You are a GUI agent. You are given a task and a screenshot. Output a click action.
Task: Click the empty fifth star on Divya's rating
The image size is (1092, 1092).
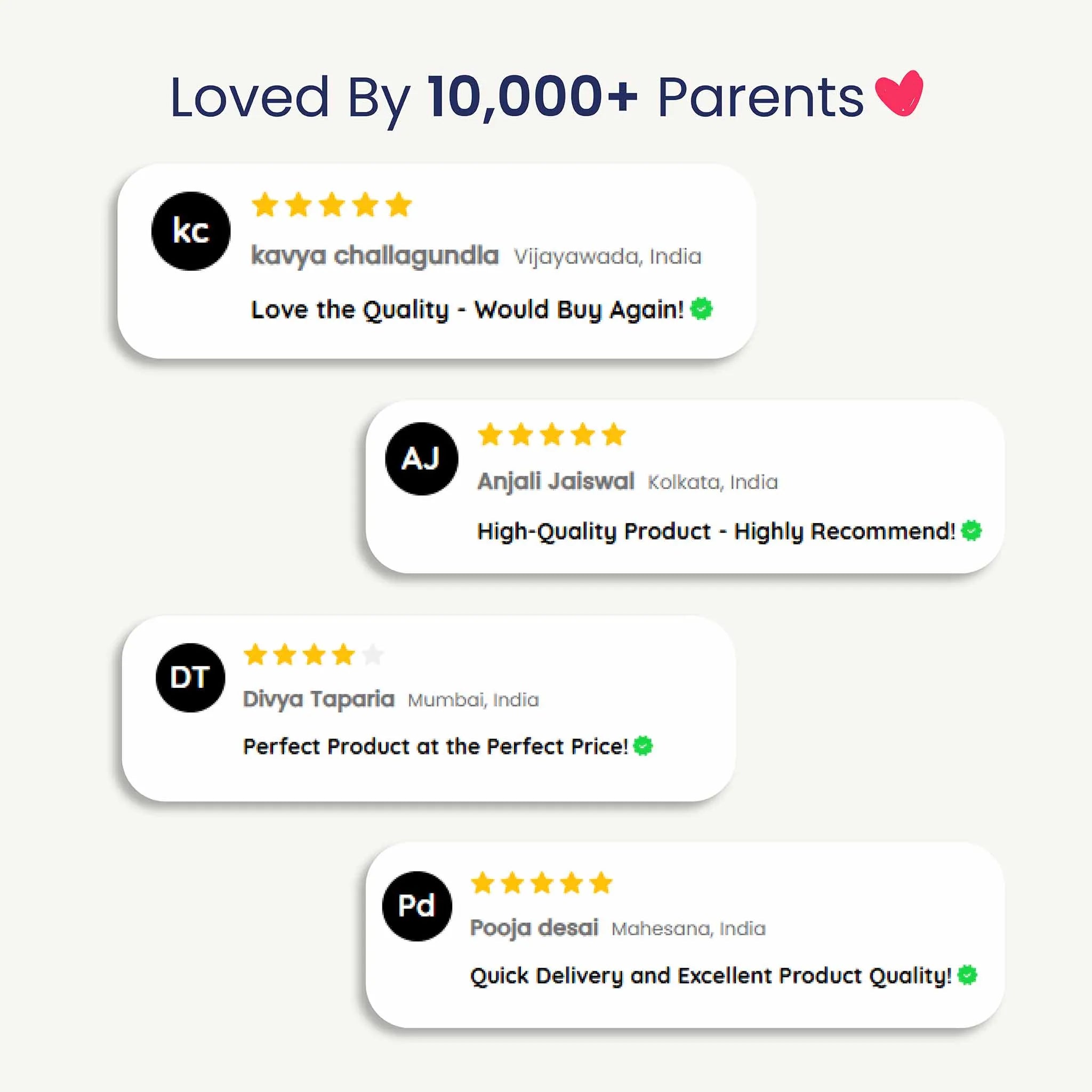pyautogui.click(x=373, y=655)
